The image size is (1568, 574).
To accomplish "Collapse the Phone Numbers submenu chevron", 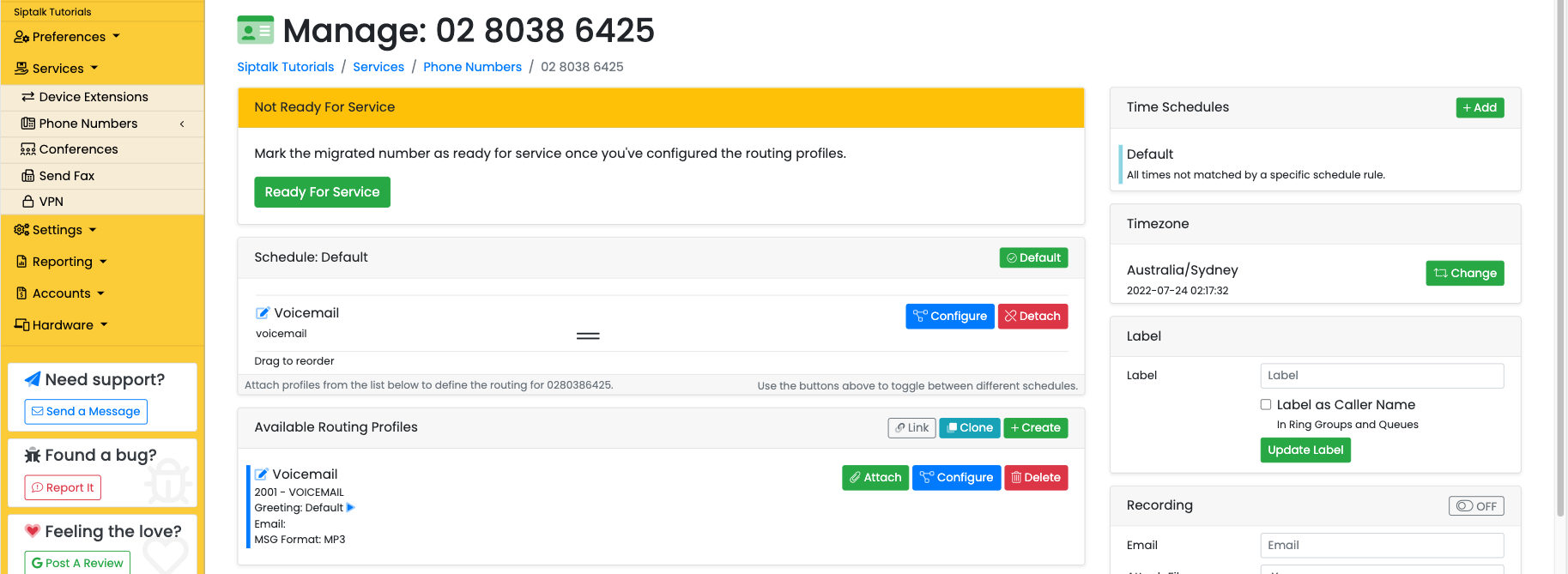I will (182, 124).
